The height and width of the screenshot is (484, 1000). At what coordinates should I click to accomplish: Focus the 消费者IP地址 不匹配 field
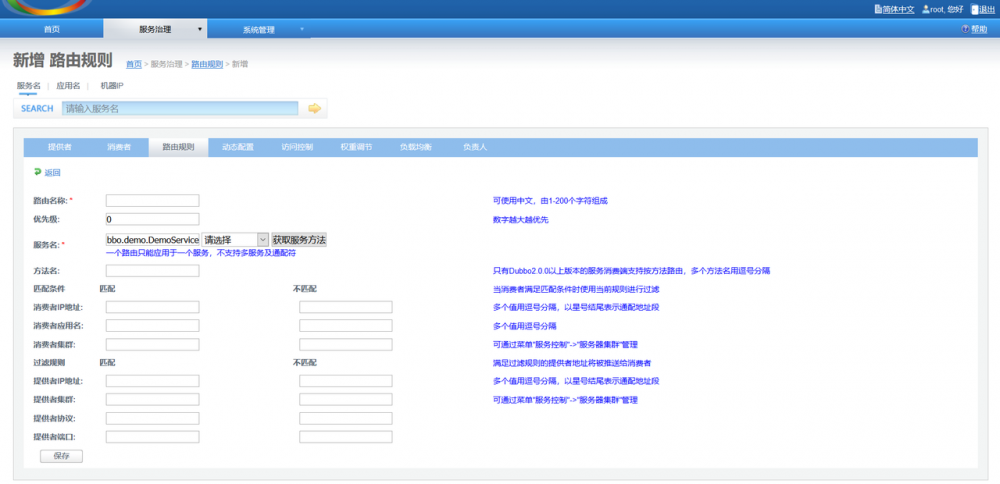(x=346, y=307)
